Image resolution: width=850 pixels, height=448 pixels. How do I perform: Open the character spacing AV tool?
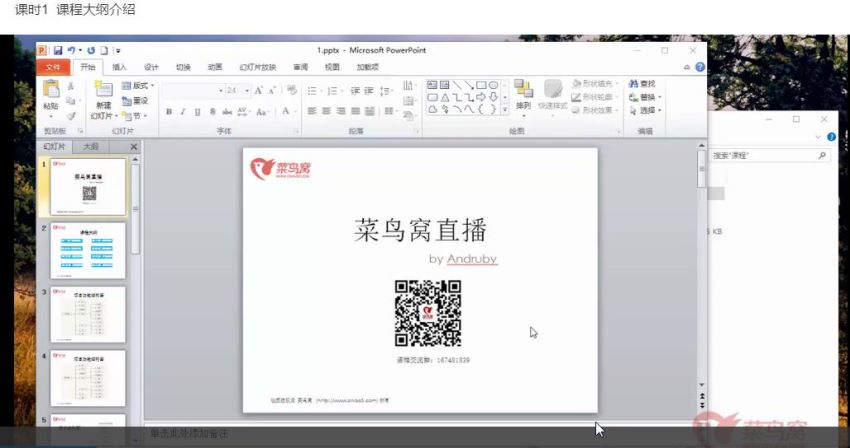coord(242,112)
